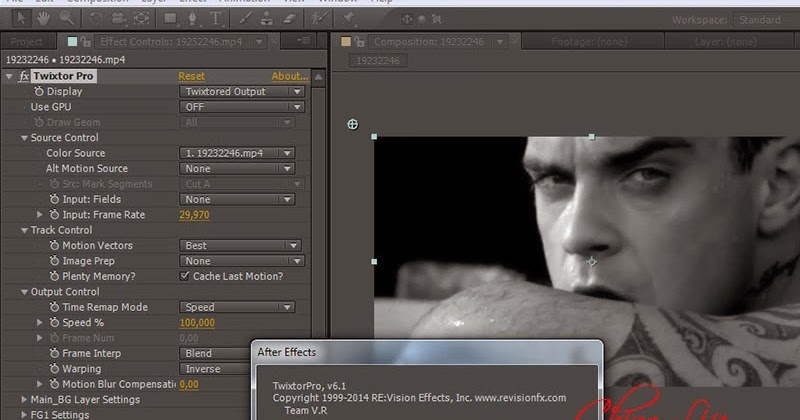Expand the Main_BG Layer Settings group
This screenshot has height=420, width=800.
click(24, 400)
